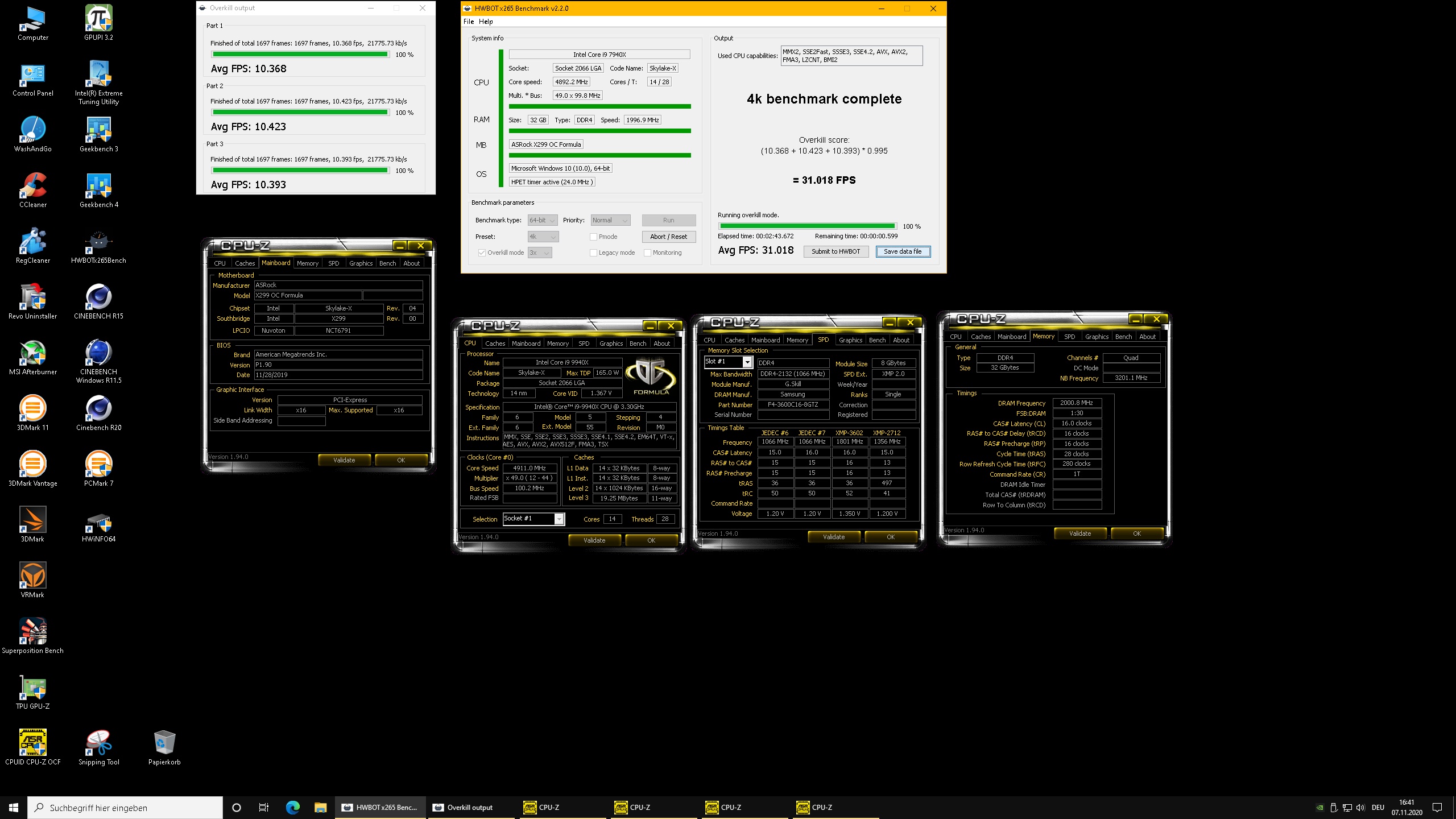Viewport: 1456px width, 819px height.
Task: Click the Part 3 progress bar
Action: tap(300, 171)
